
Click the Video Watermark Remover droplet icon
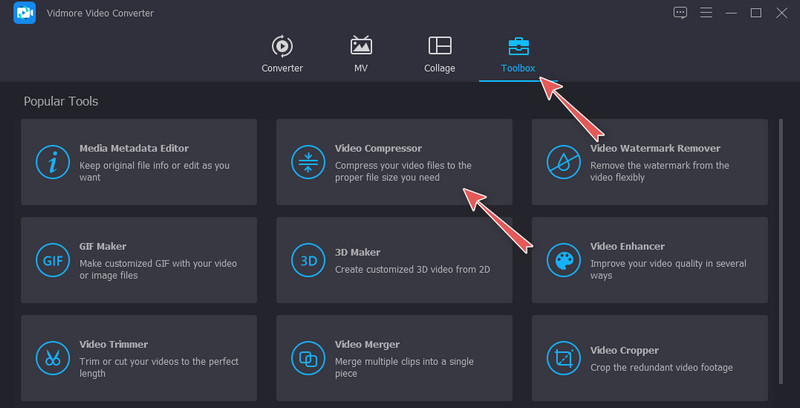[562, 162]
